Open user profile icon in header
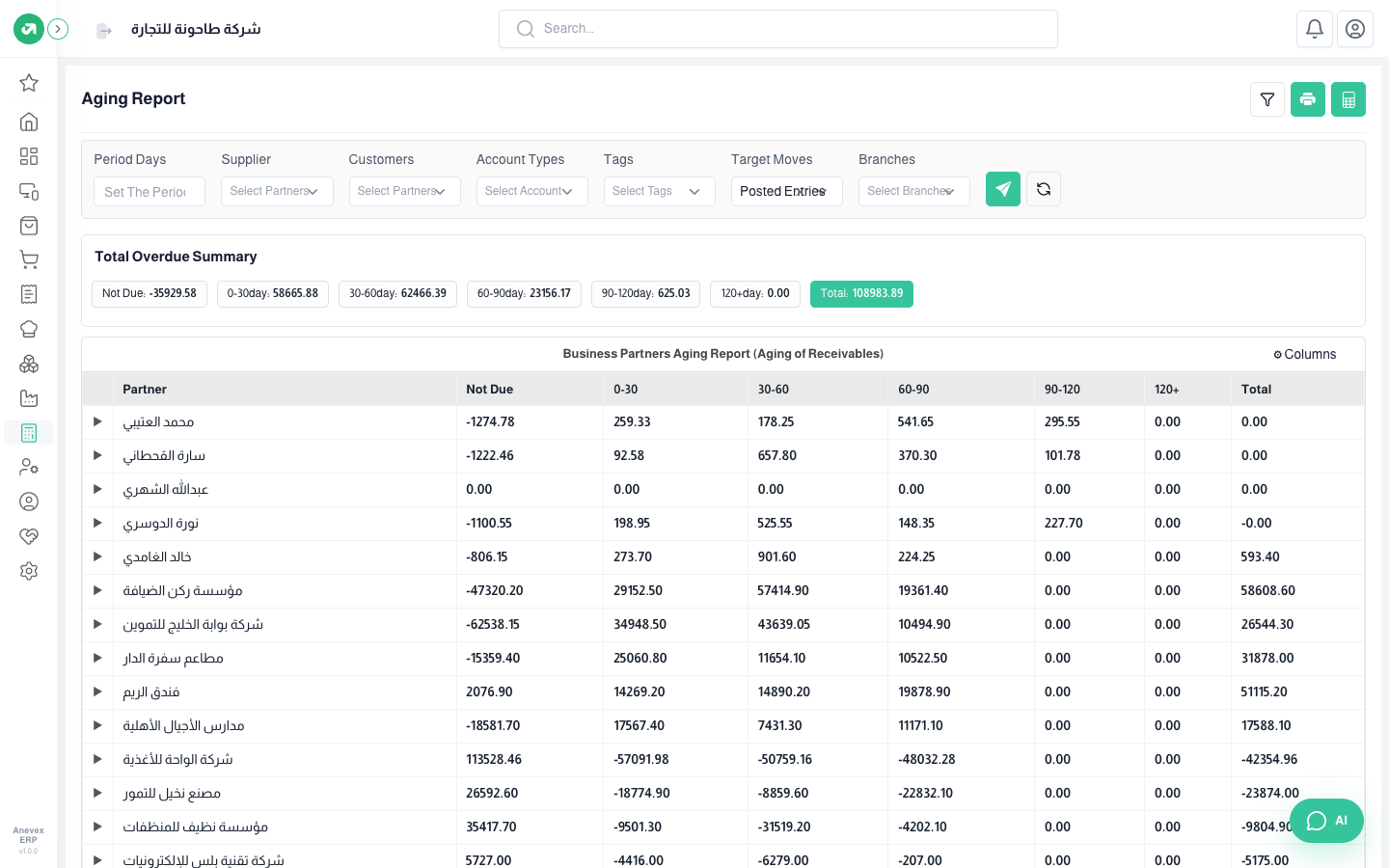This screenshot has height=868, width=1389. tap(1355, 29)
